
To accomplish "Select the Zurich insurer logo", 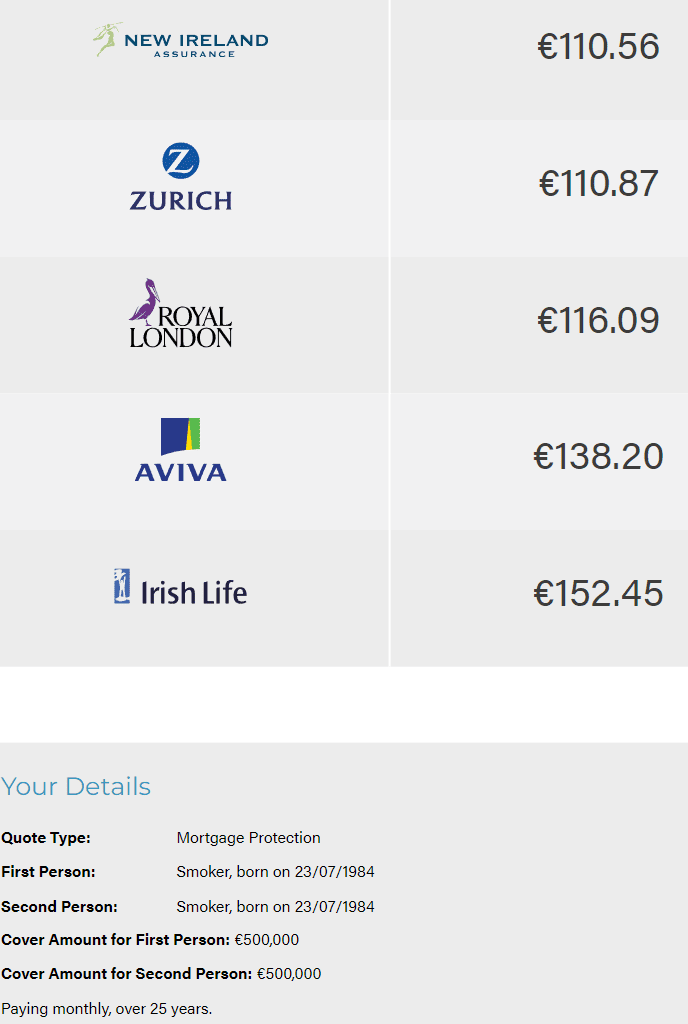I will 181,177.
